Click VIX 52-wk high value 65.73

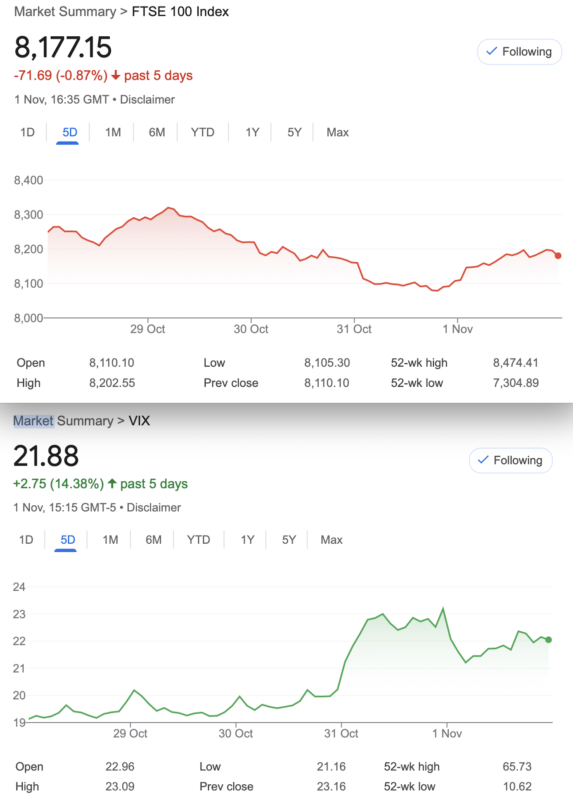click(x=517, y=767)
